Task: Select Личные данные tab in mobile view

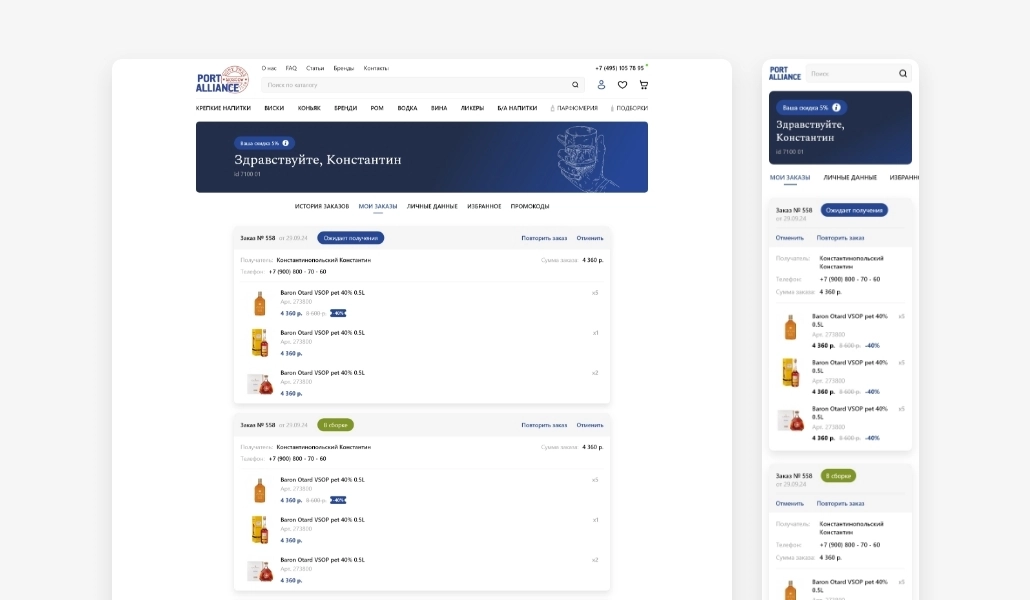Action: click(850, 177)
